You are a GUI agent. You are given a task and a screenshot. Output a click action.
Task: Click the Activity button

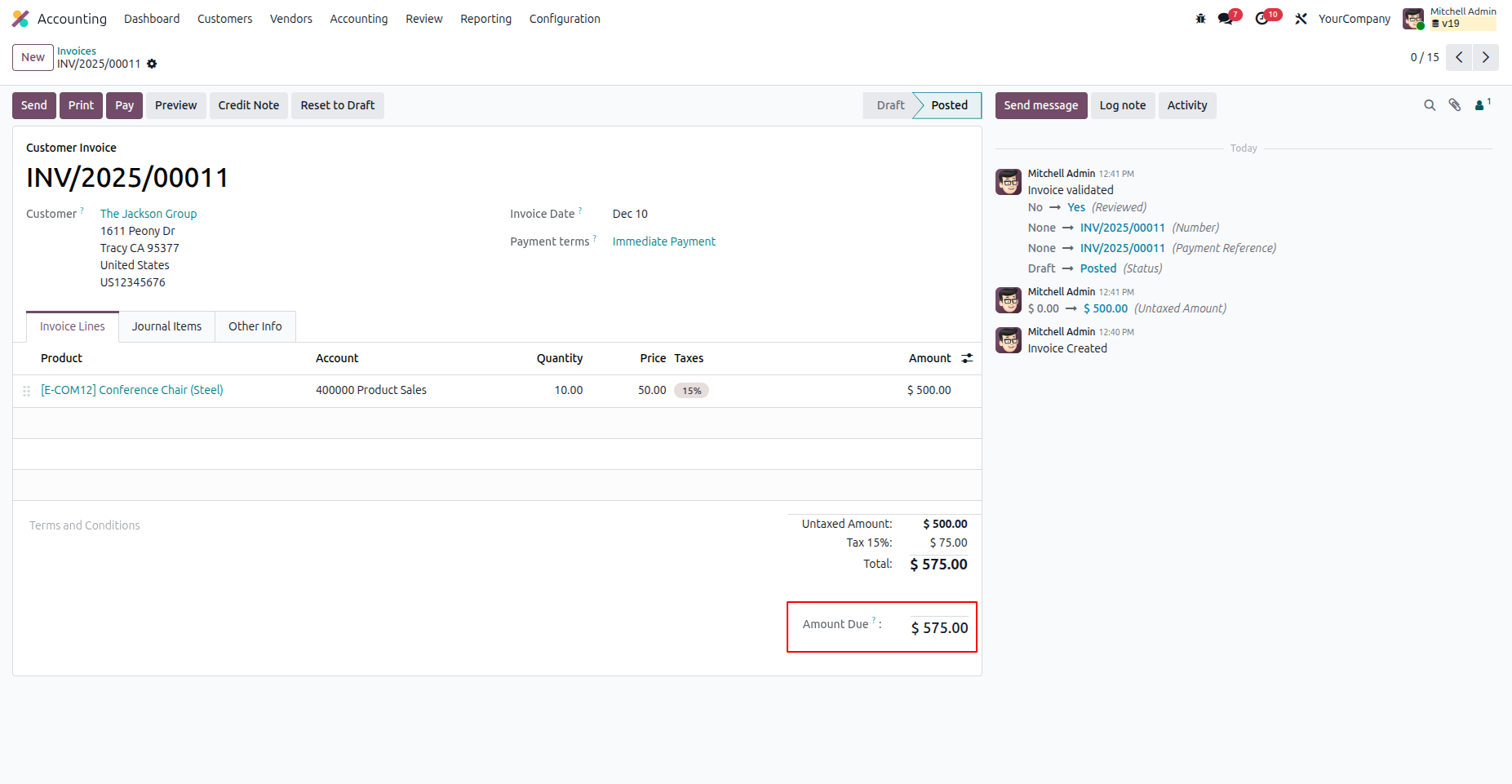tap(1187, 105)
